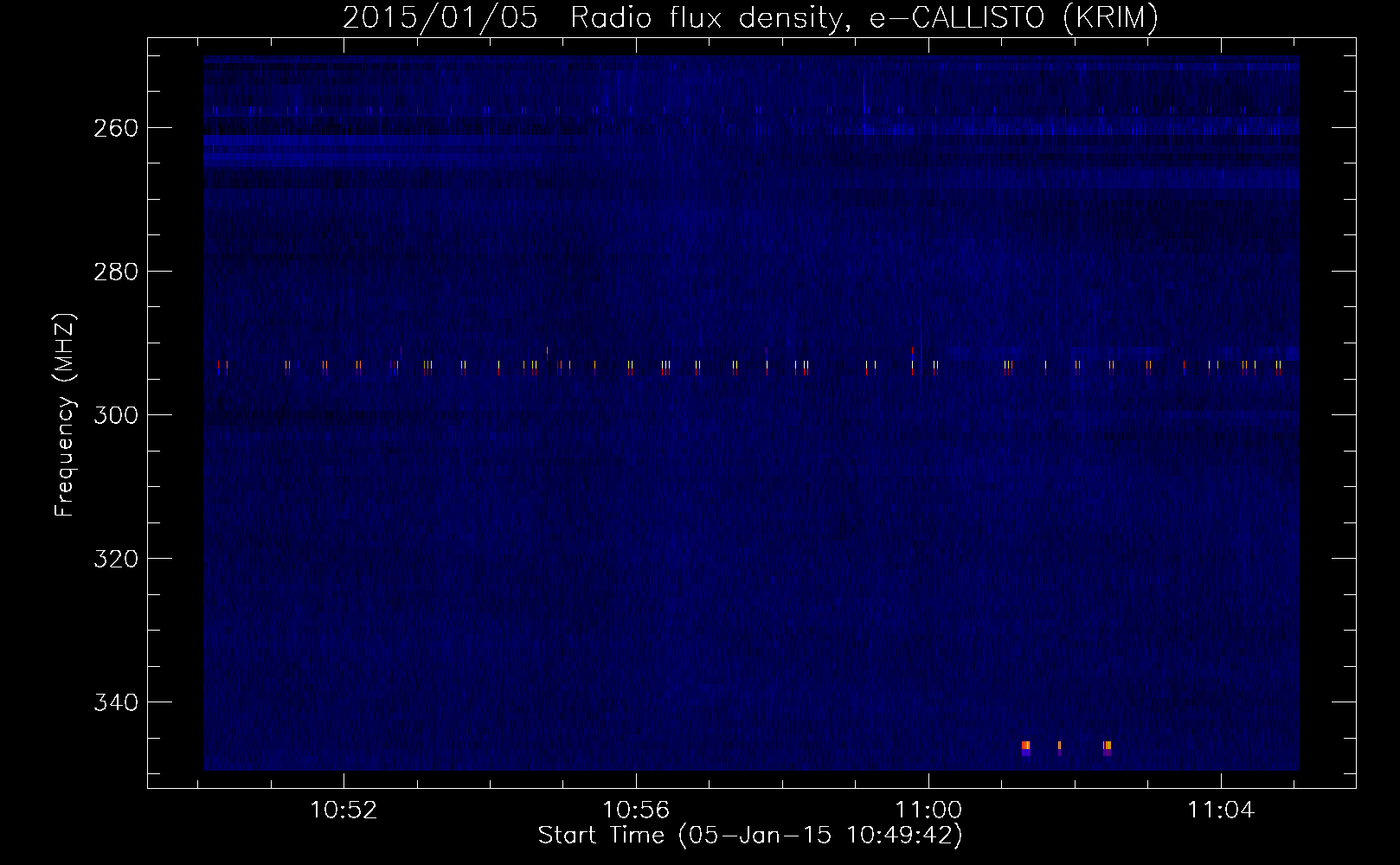The image size is (1400, 865).
Task: Click the 320 frequency tick label
Action: point(114,559)
